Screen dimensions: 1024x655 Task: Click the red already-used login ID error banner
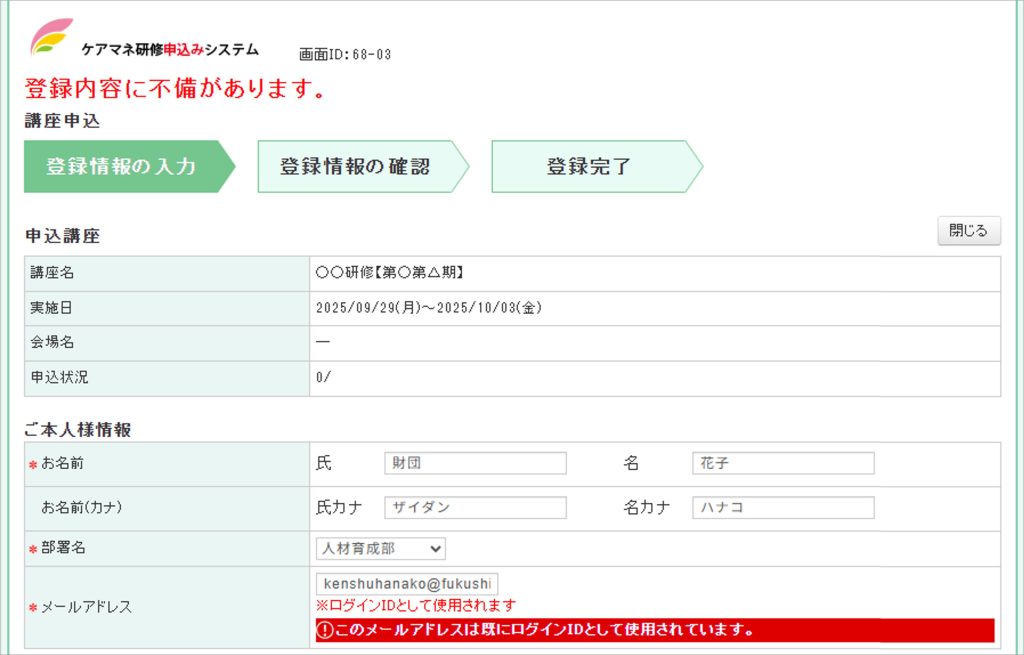click(x=655, y=630)
